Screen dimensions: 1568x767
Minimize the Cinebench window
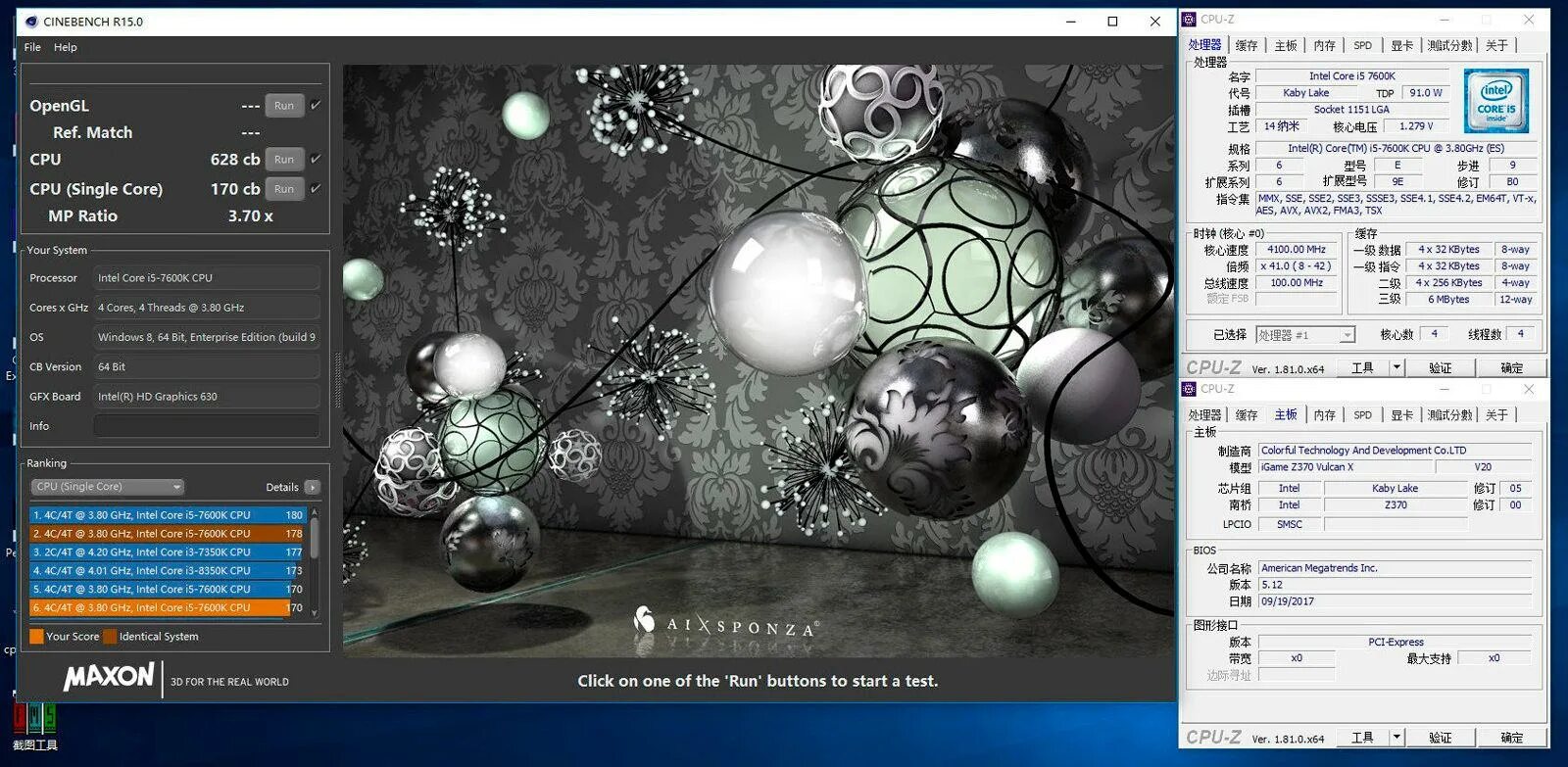coord(1070,22)
